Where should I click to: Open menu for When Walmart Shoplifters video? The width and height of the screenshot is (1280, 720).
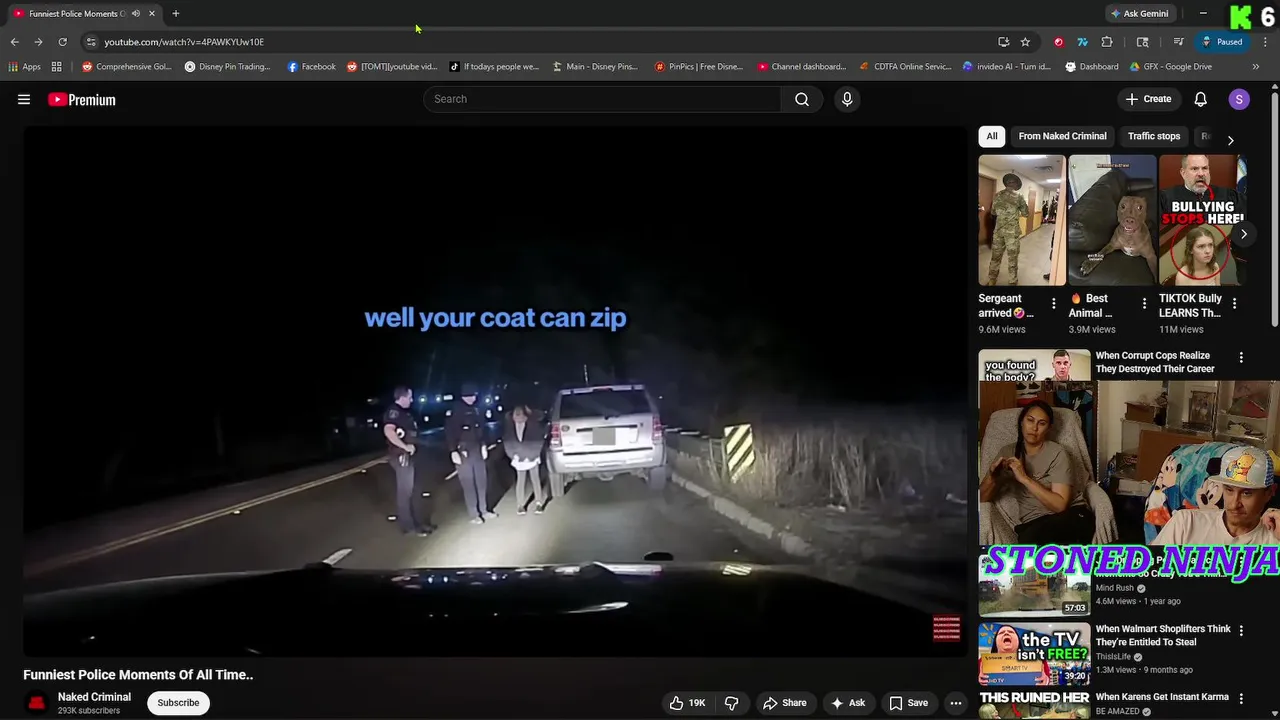tap(1241, 631)
